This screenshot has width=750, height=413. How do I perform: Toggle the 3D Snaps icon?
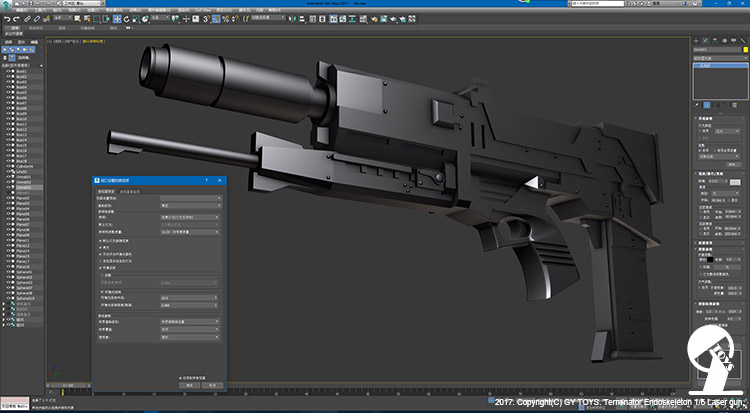(x=206, y=19)
